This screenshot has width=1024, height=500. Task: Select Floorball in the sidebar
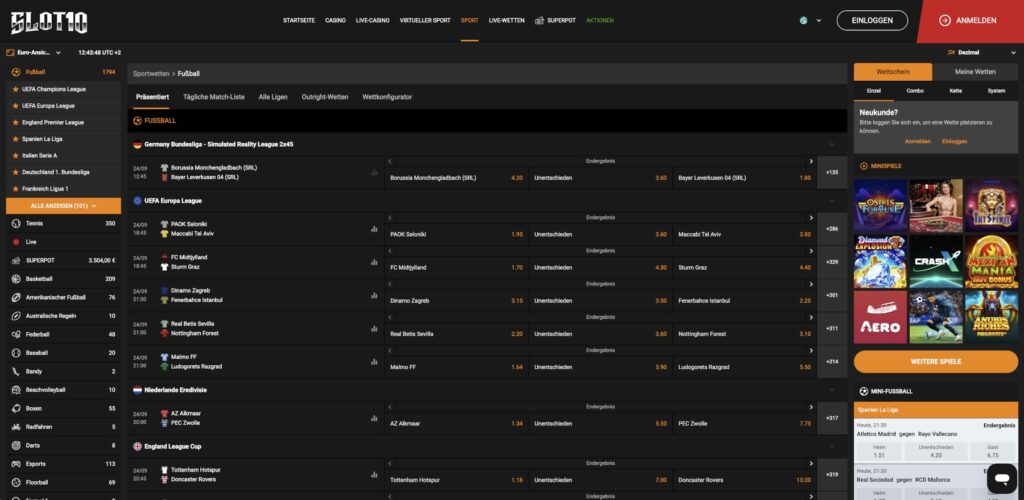[x=63, y=482]
